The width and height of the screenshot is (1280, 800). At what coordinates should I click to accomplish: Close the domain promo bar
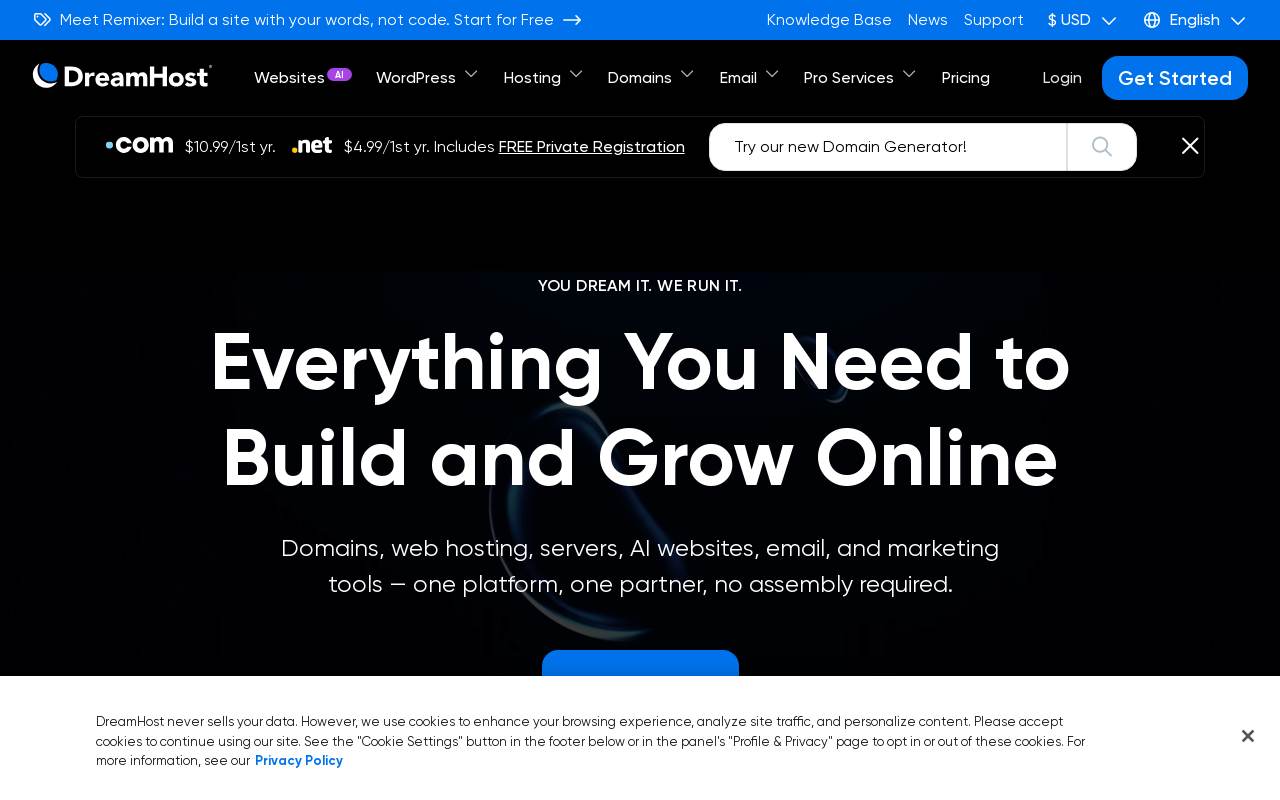click(x=1190, y=146)
